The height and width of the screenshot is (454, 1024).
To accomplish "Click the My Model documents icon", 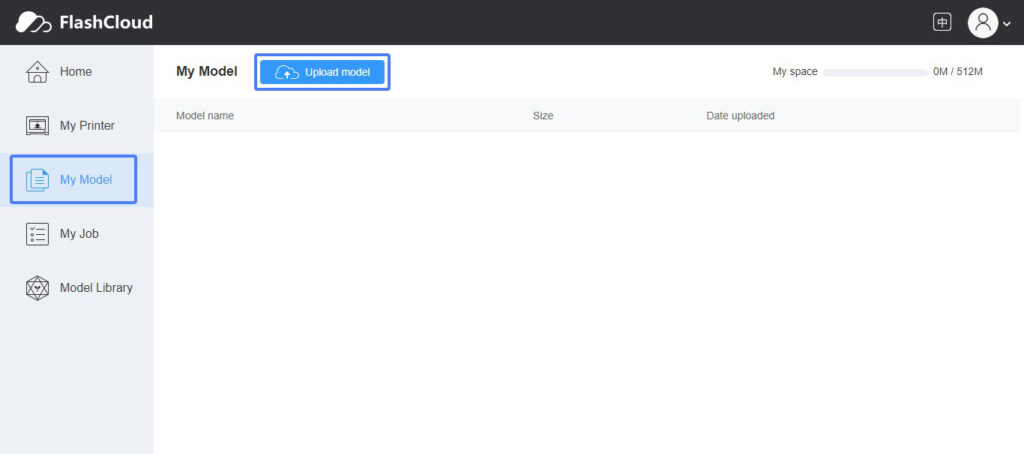I will pyautogui.click(x=37, y=180).
